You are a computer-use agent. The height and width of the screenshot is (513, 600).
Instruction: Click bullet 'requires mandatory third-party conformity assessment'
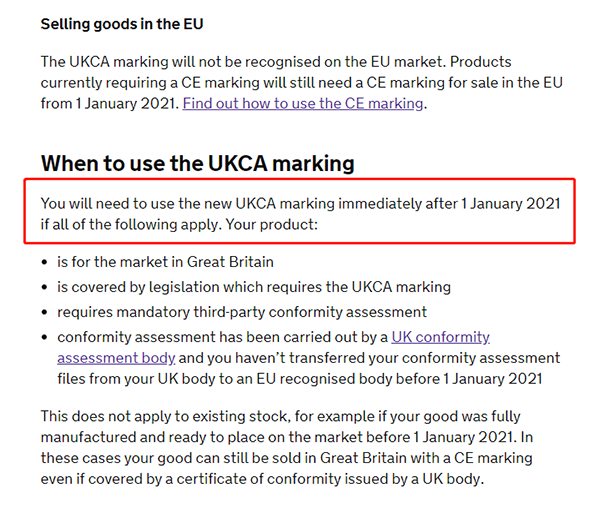(242, 312)
